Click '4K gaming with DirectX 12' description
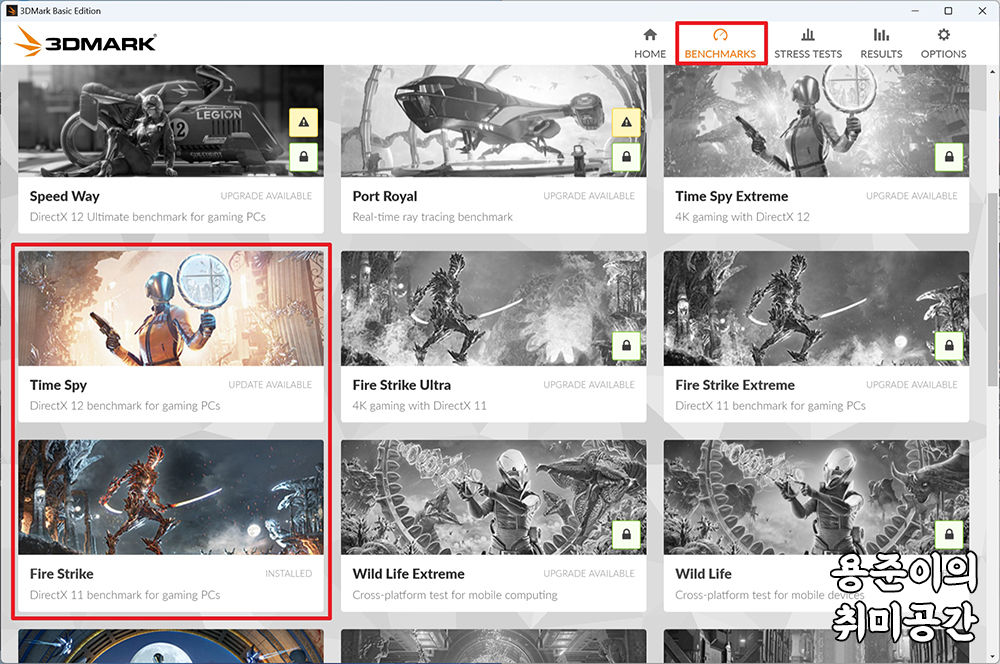 [742, 217]
